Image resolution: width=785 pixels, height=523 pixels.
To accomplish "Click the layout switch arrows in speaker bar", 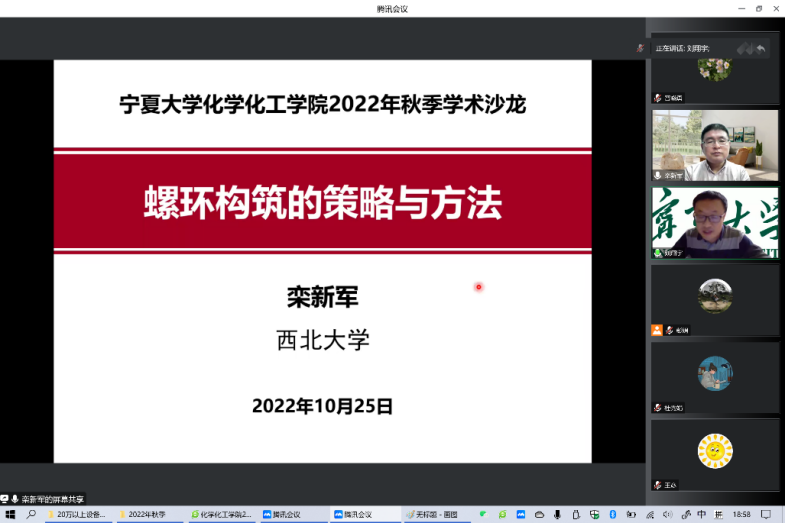I will (752, 48).
